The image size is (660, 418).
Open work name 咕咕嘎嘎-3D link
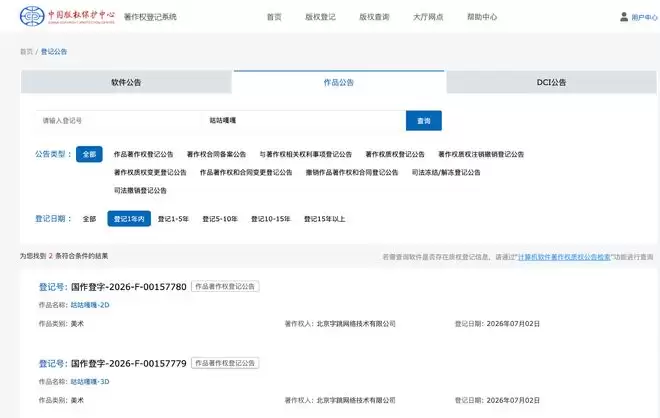tap(90, 381)
